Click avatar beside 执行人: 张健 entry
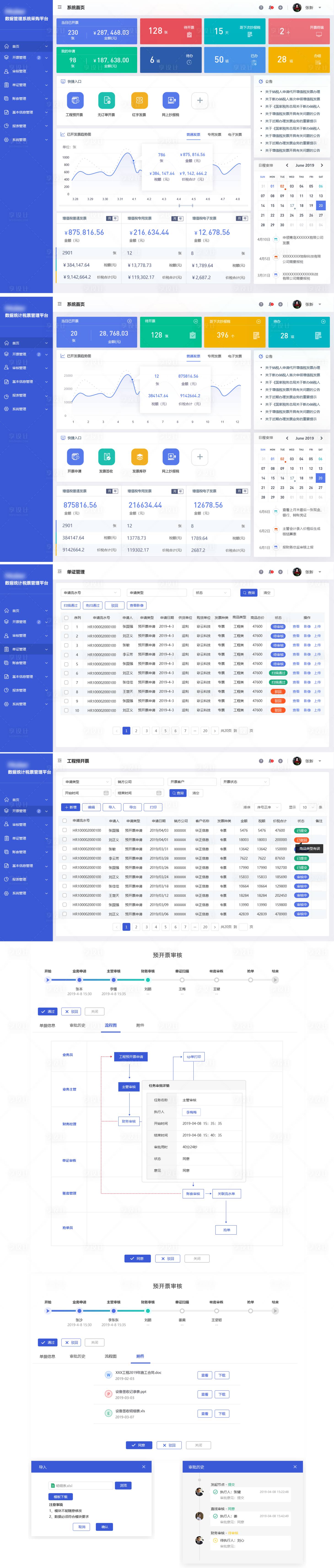 [199, 1492]
